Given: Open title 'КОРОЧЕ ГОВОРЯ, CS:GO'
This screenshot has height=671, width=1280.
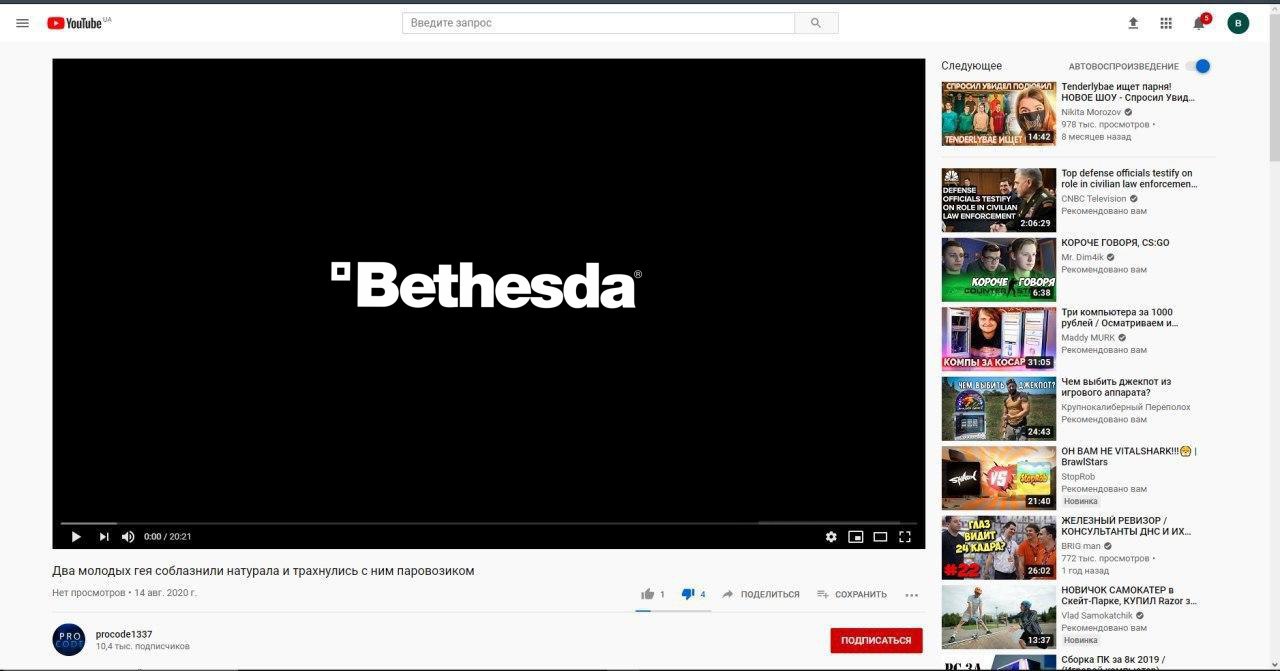Looking at the screenshot, I should (x=1115, y=243).
